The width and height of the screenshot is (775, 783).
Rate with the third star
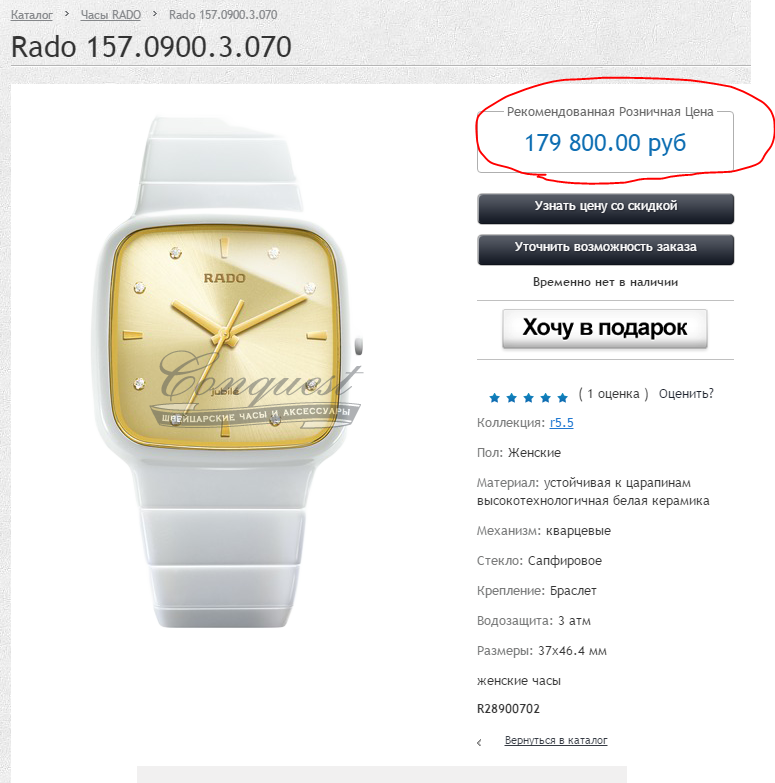(x=528, y=397)
